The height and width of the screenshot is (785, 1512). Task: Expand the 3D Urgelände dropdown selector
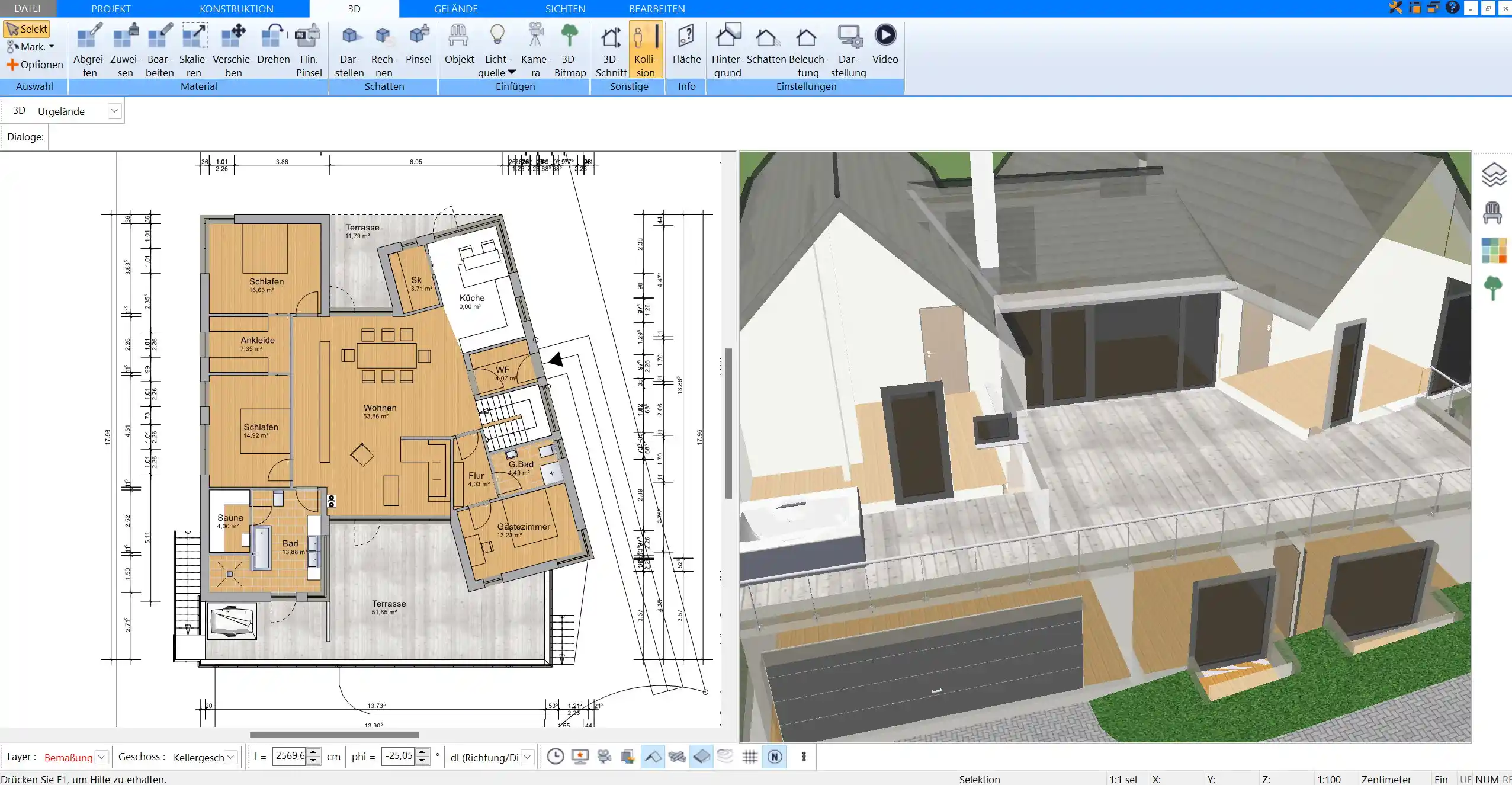pos(114,110)
